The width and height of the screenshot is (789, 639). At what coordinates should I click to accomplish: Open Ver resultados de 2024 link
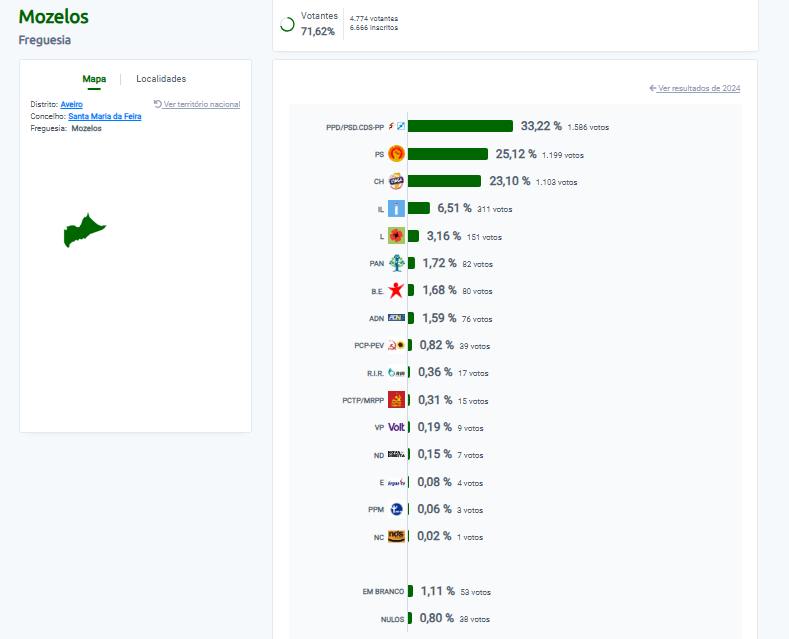(695, 88)
